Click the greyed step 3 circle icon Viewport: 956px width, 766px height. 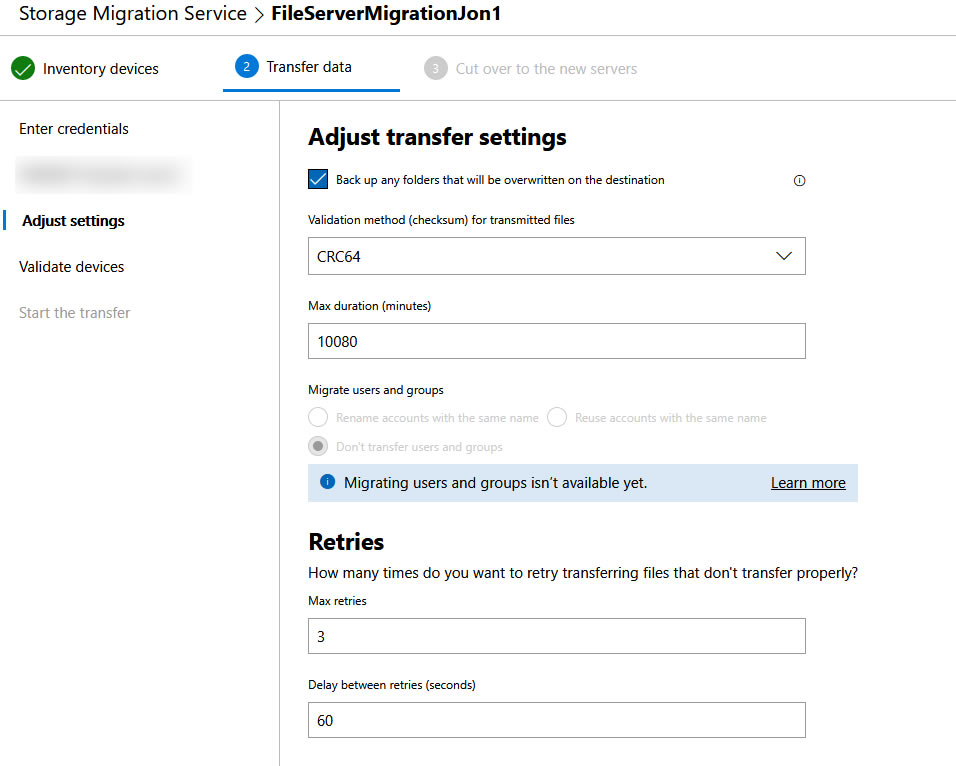(435, 68)
